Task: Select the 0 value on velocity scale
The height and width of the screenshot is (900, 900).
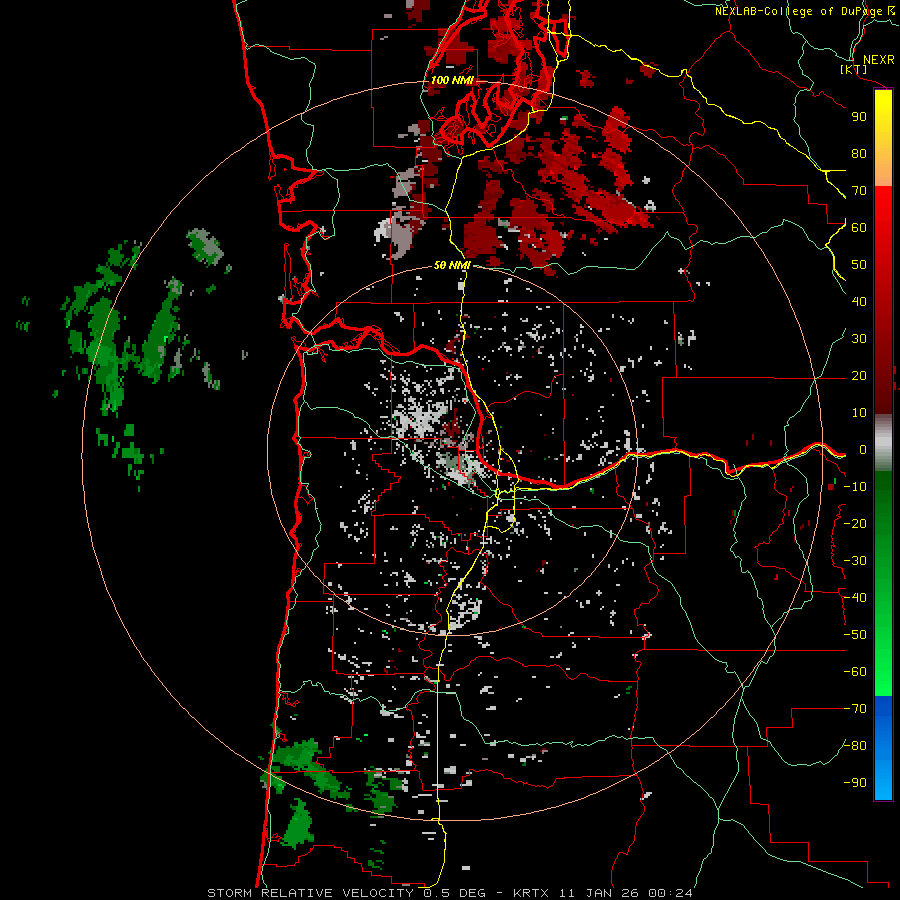Action: (863, 450)
